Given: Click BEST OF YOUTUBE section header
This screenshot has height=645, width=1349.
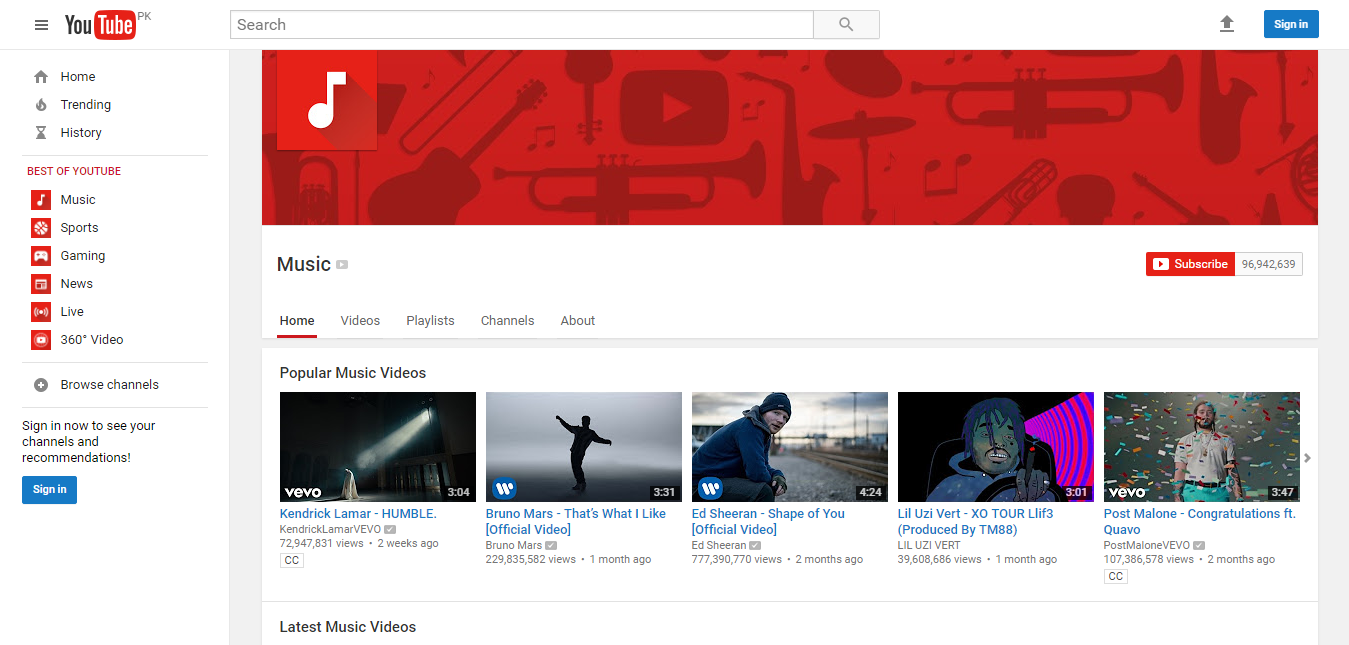Looking at the screenshot, I should pos(74,171).
